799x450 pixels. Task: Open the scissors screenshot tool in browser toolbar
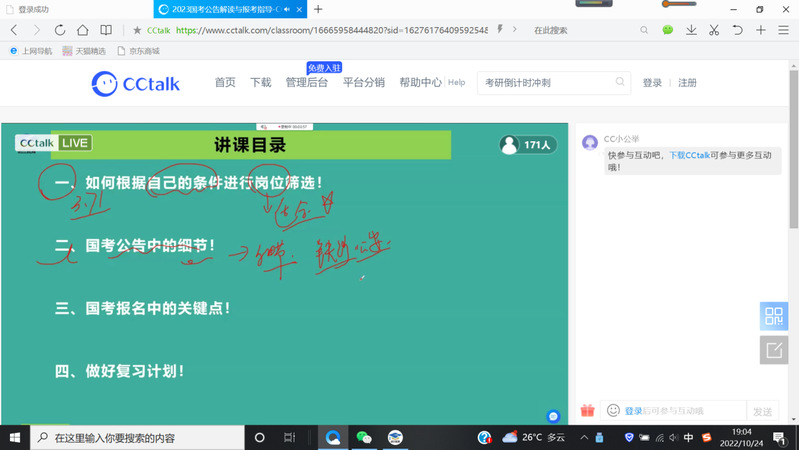pos(713,30)
